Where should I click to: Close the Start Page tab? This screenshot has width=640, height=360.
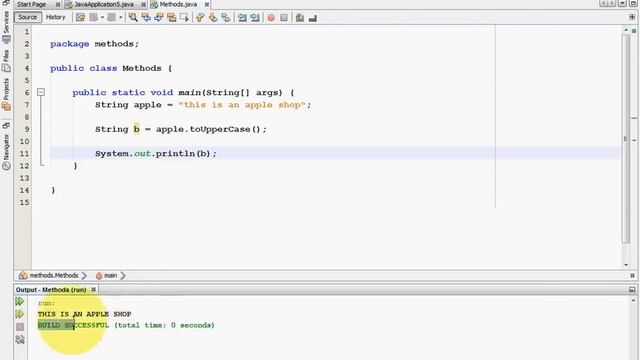(58, 4)
